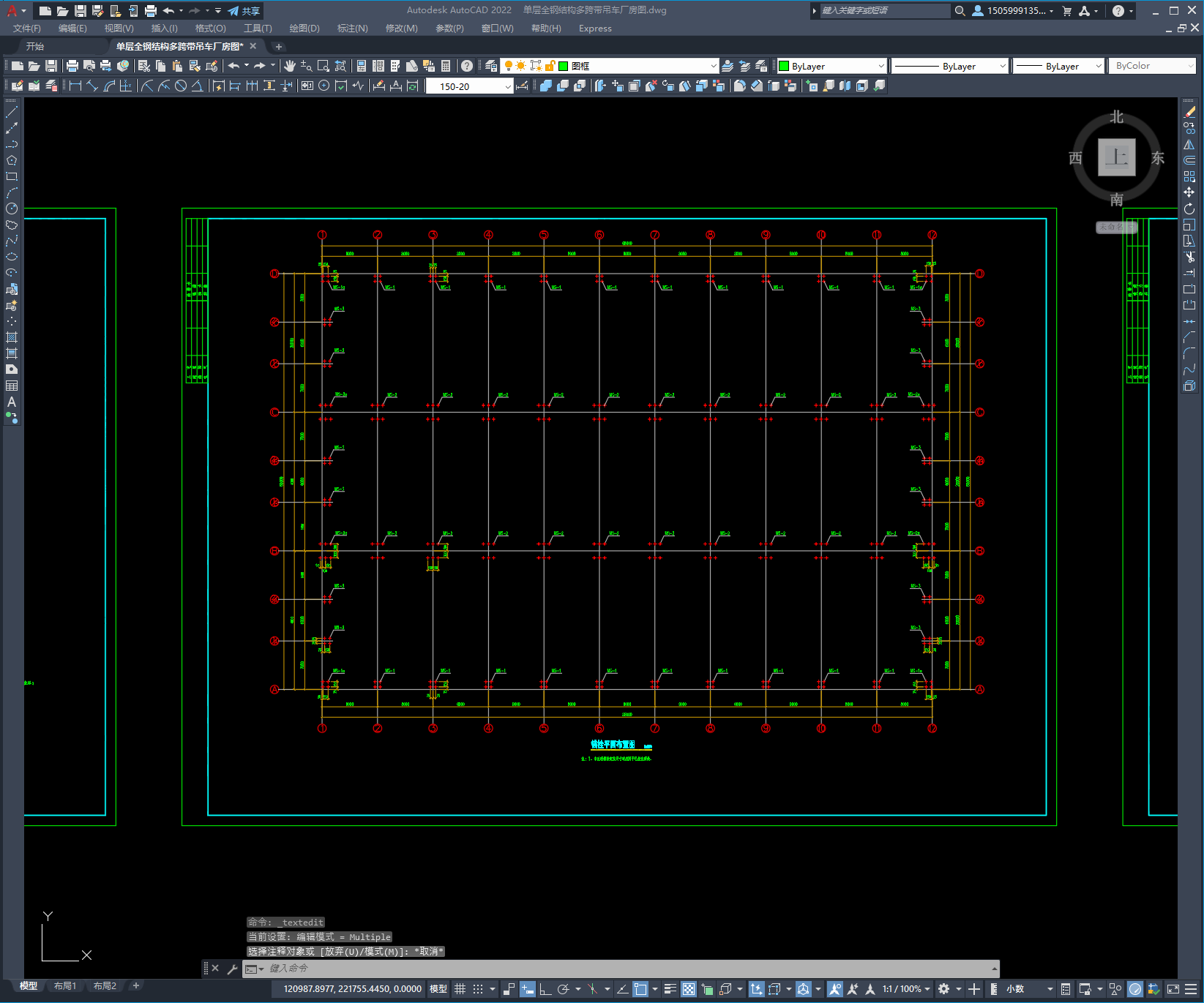Pick the Circle draw tool
Screen dimensions: 1204x1003
pyautogui.click(x=12, y=209)
